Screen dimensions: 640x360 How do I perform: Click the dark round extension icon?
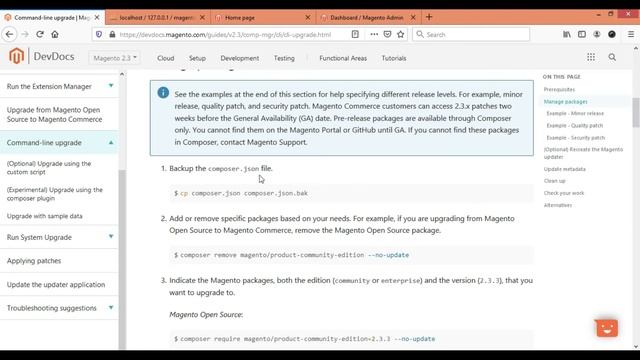click(x=611, y=34)
